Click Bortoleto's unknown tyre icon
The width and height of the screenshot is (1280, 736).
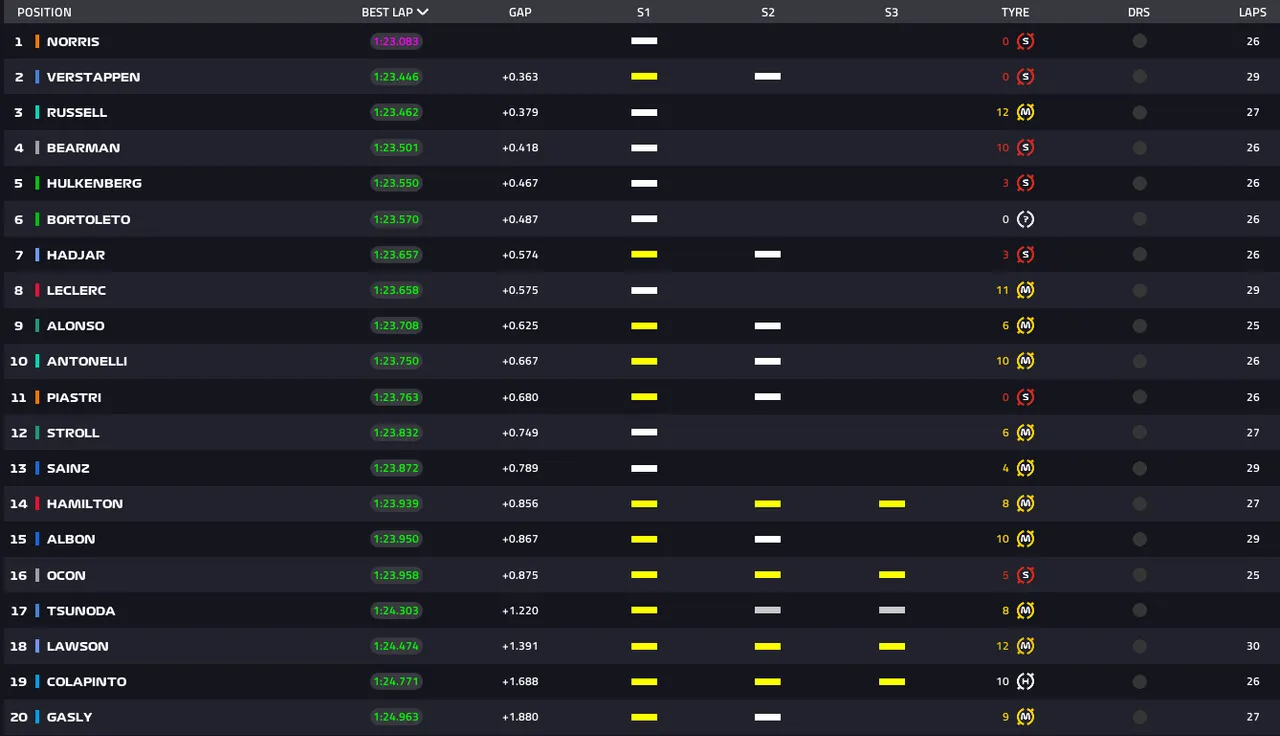(1025, 220)
